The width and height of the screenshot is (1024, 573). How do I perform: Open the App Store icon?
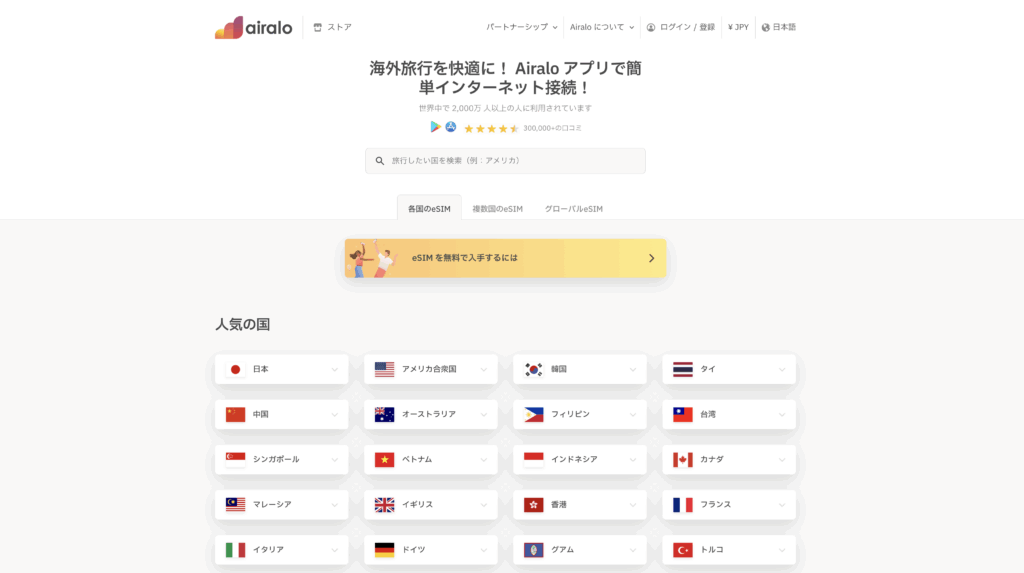coord(451,127)
